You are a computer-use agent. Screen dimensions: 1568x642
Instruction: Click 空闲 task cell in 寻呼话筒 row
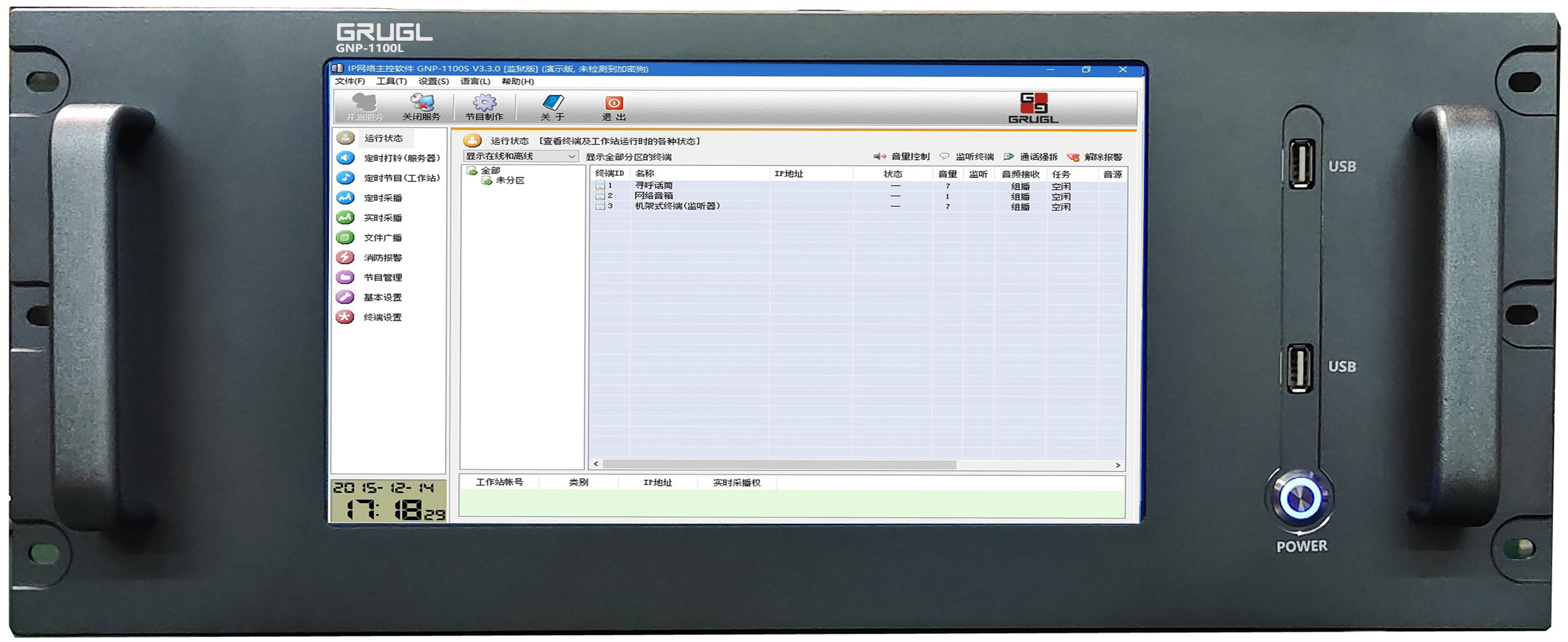coord(1061,186)
